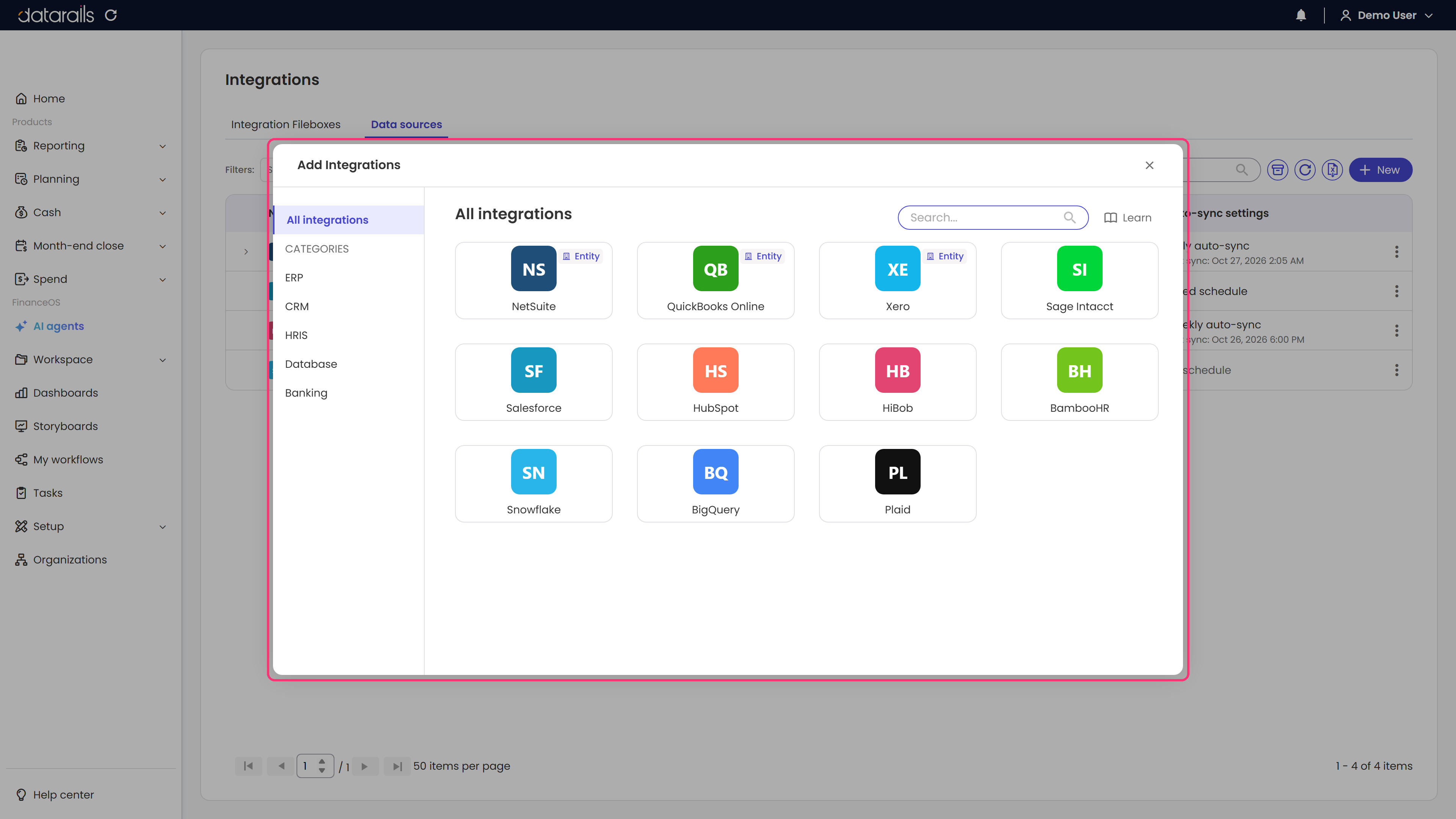Expand the Reporting sidebar menu
Screen dimensions: 1456x819
click(91, 146)
